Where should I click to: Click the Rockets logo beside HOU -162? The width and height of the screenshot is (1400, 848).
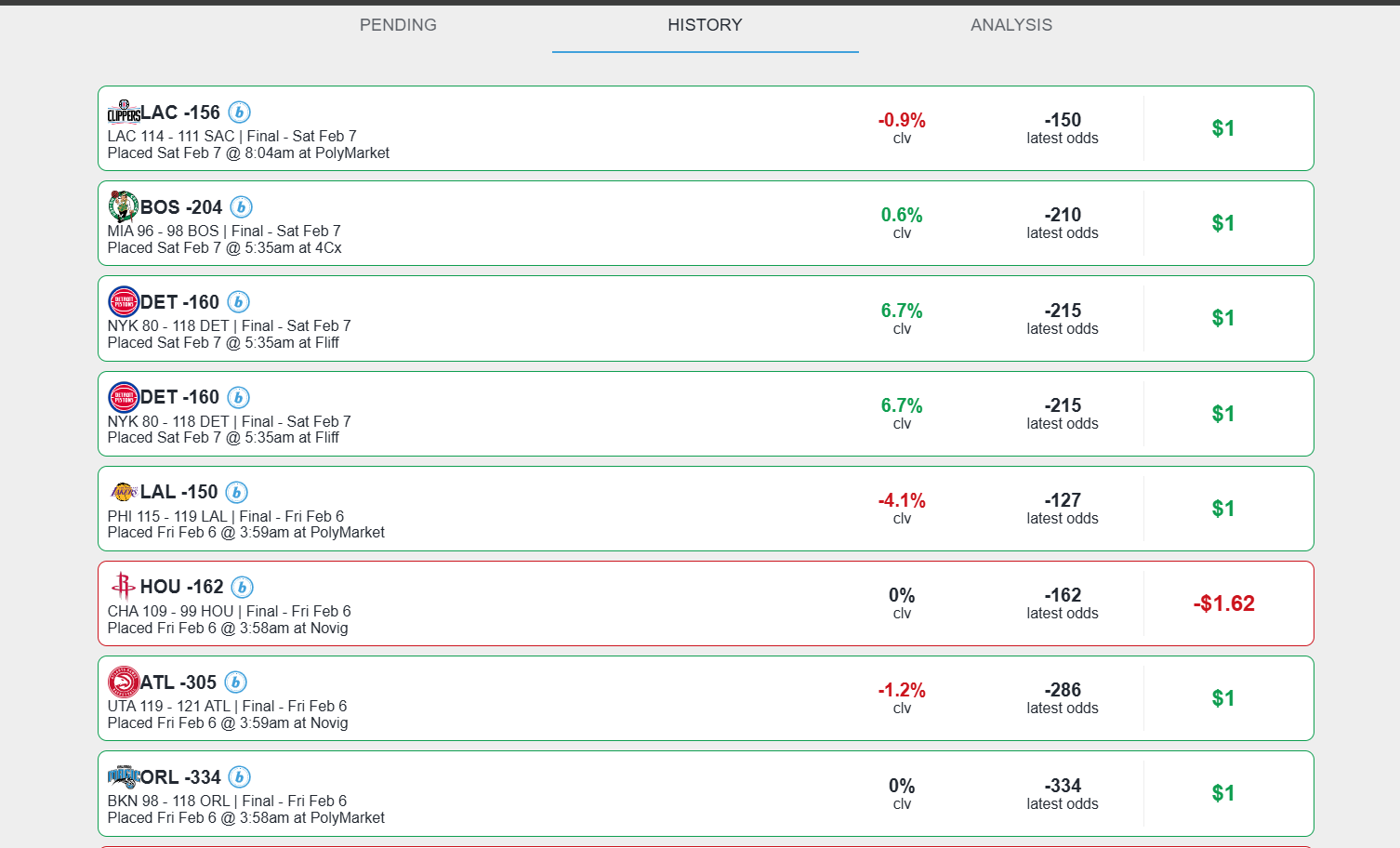[124, 586]
